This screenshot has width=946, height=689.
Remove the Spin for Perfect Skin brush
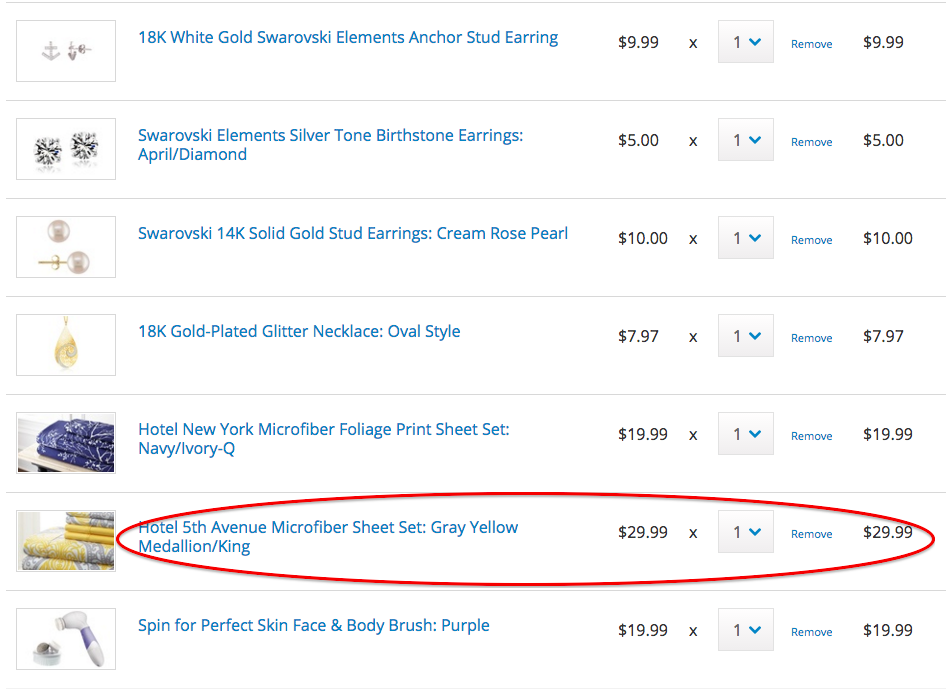click(811, 632)
